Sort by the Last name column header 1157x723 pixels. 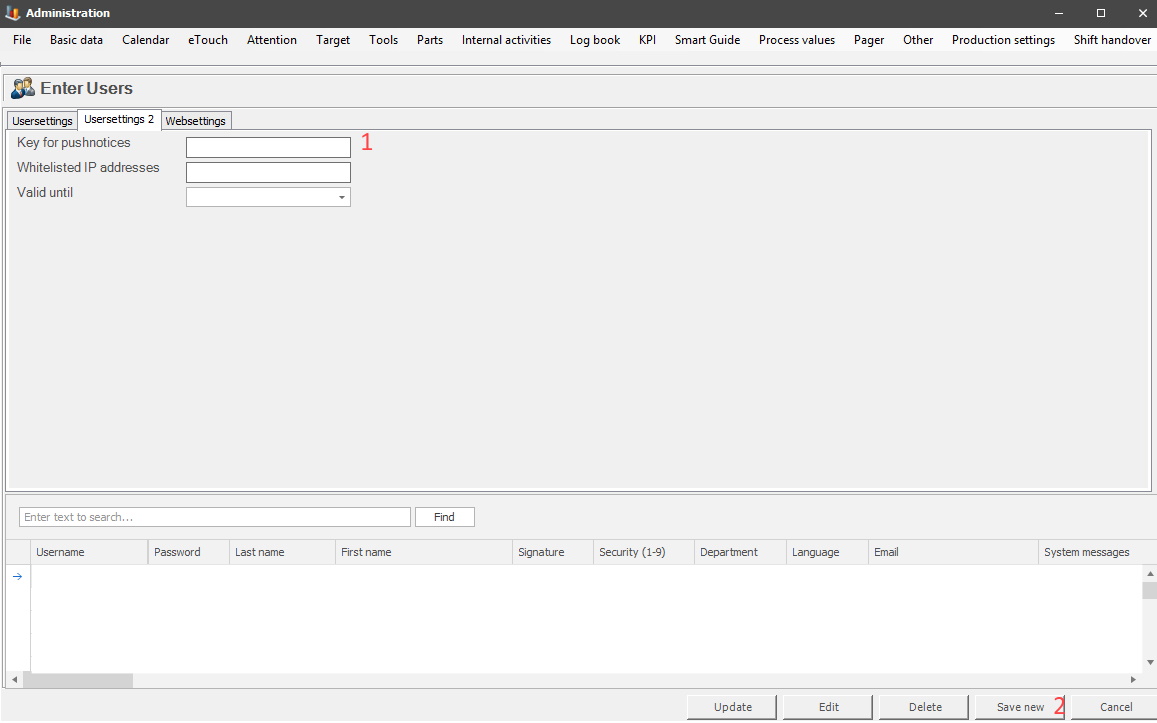(282, 552)
